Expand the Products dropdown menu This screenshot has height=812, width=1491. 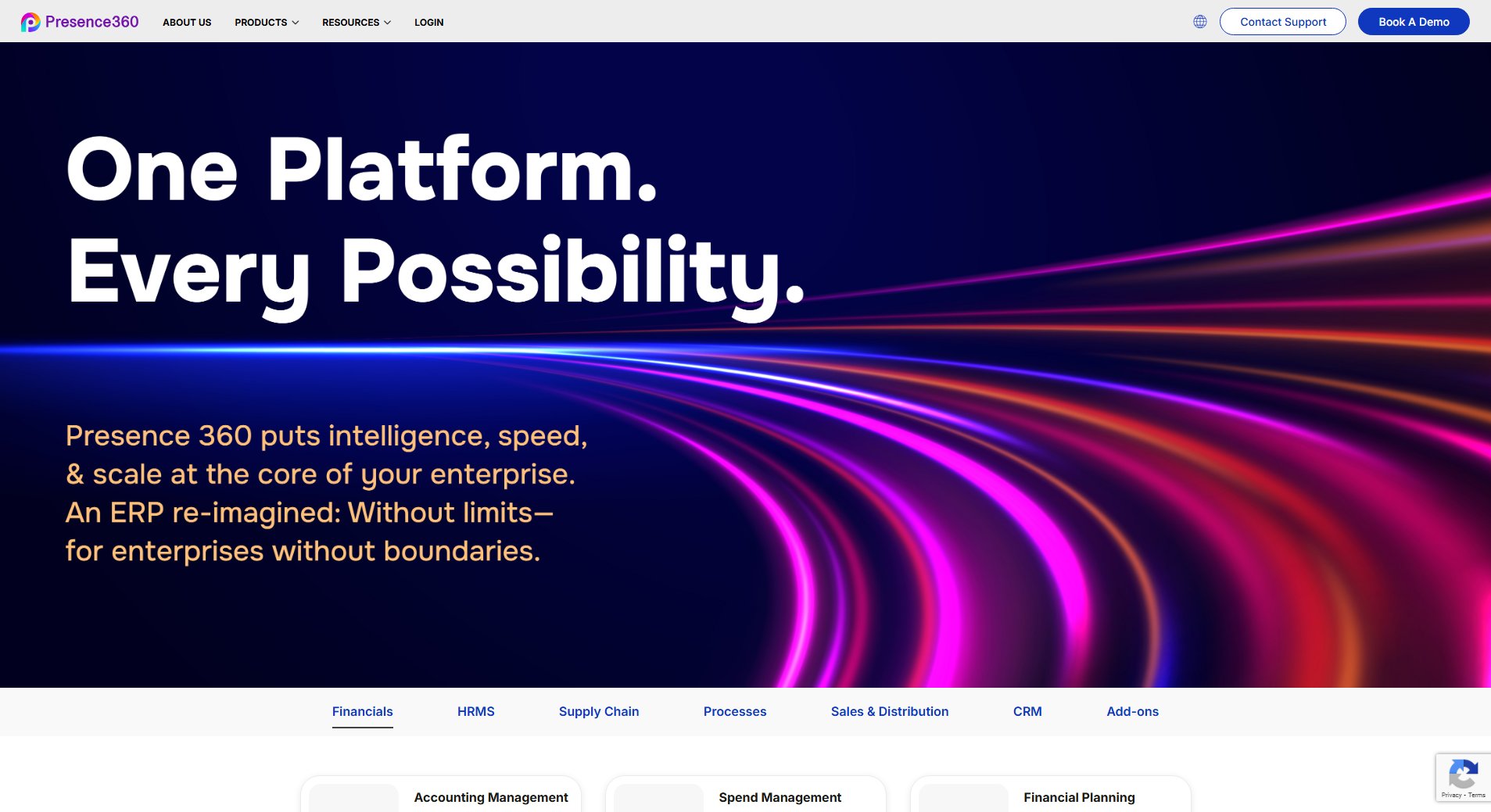[266, 23]
